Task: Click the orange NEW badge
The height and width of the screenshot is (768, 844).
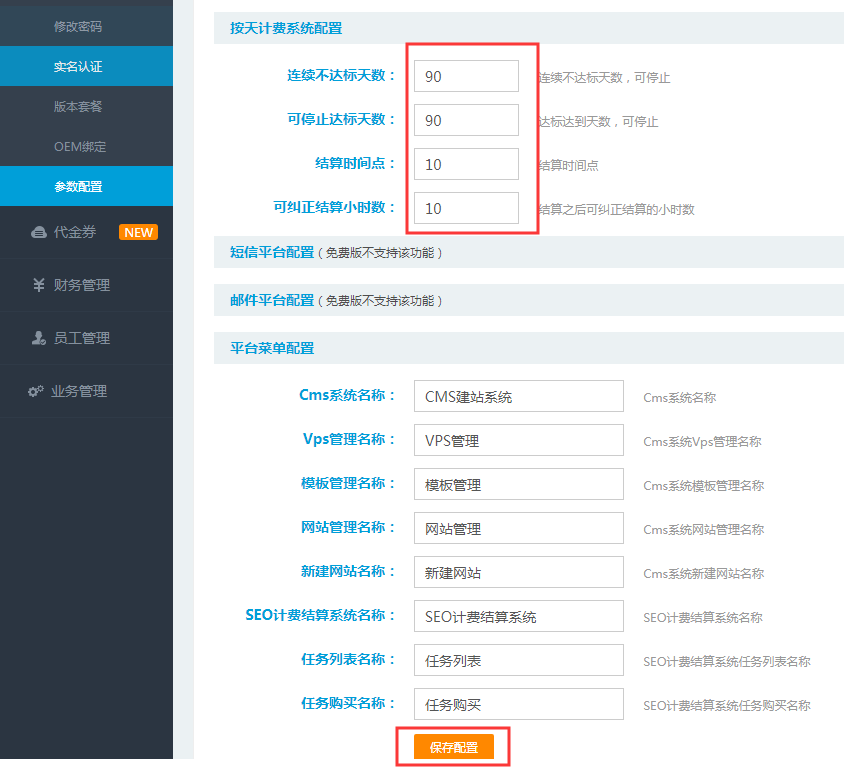Action: coord(138,232)
